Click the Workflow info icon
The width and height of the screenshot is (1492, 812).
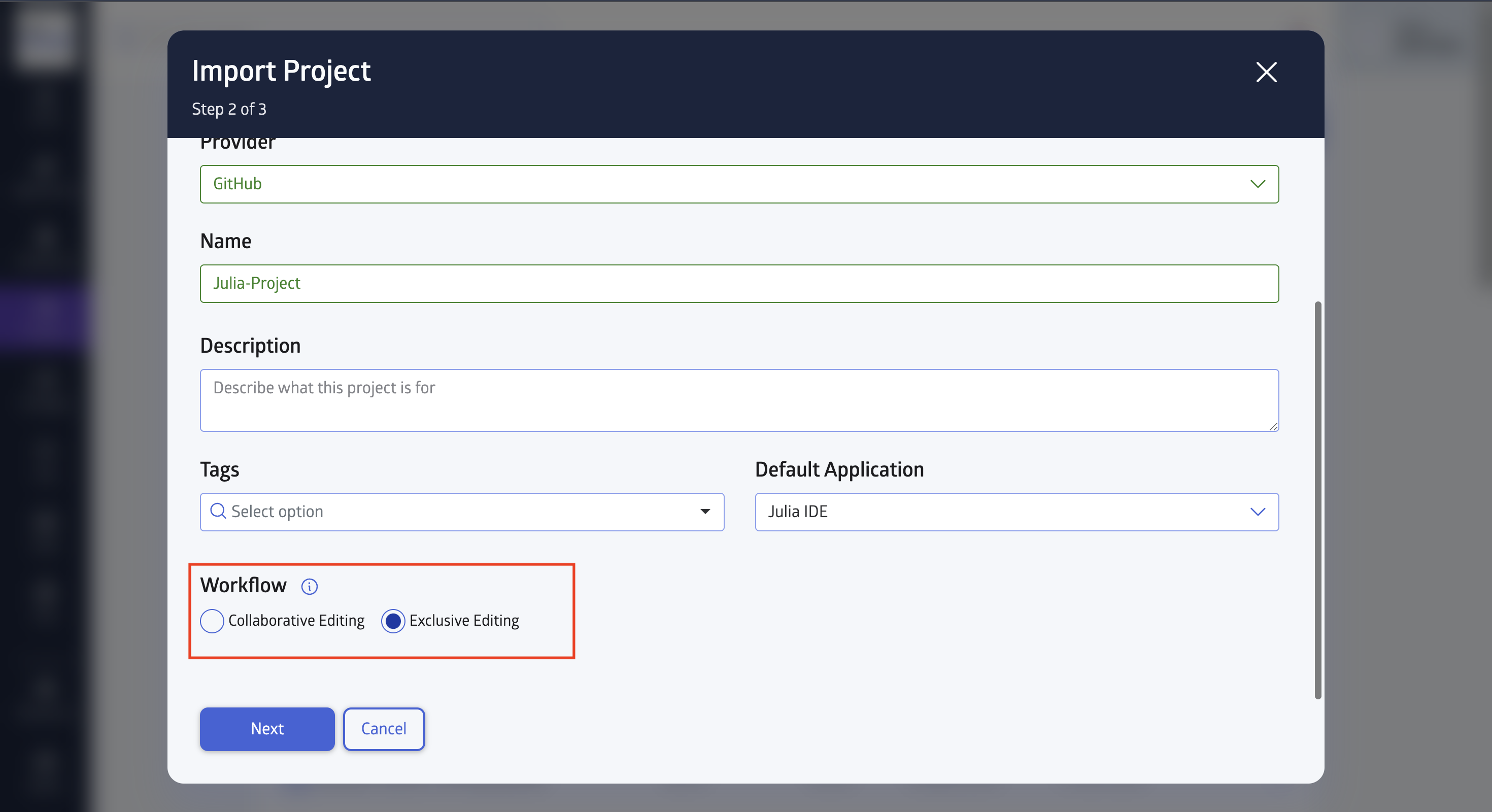pos(309,587)
